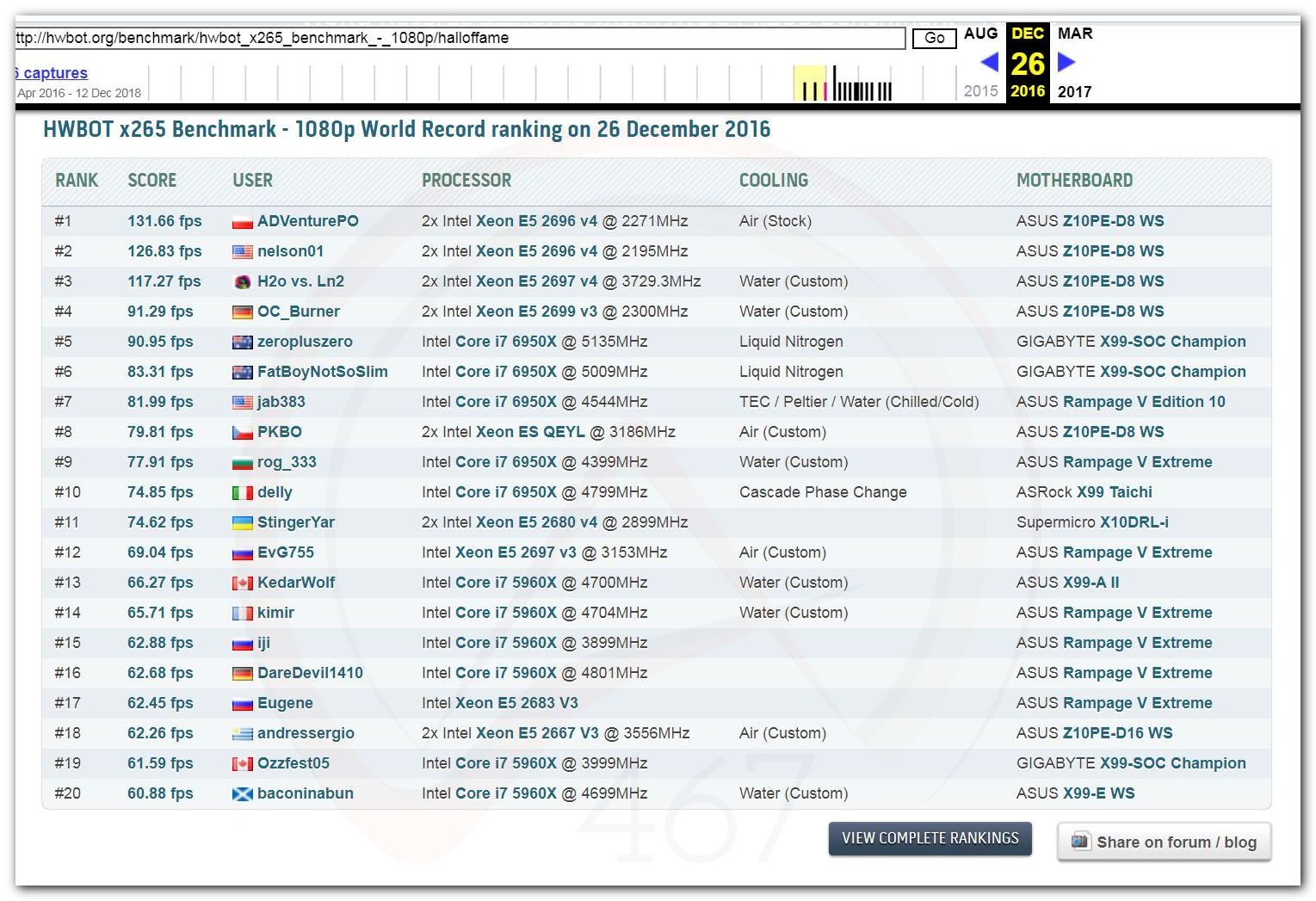Click the Wayback URL input field

pos(460,38)
